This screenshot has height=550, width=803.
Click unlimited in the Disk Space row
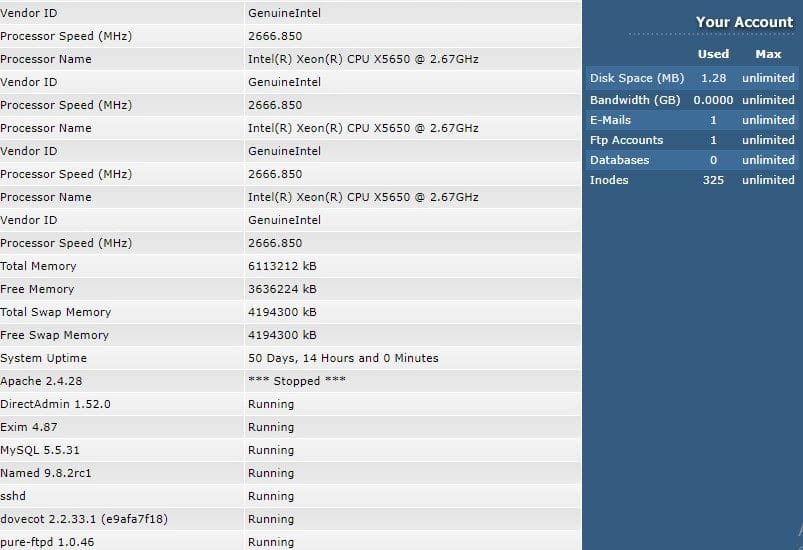point(768,78)
